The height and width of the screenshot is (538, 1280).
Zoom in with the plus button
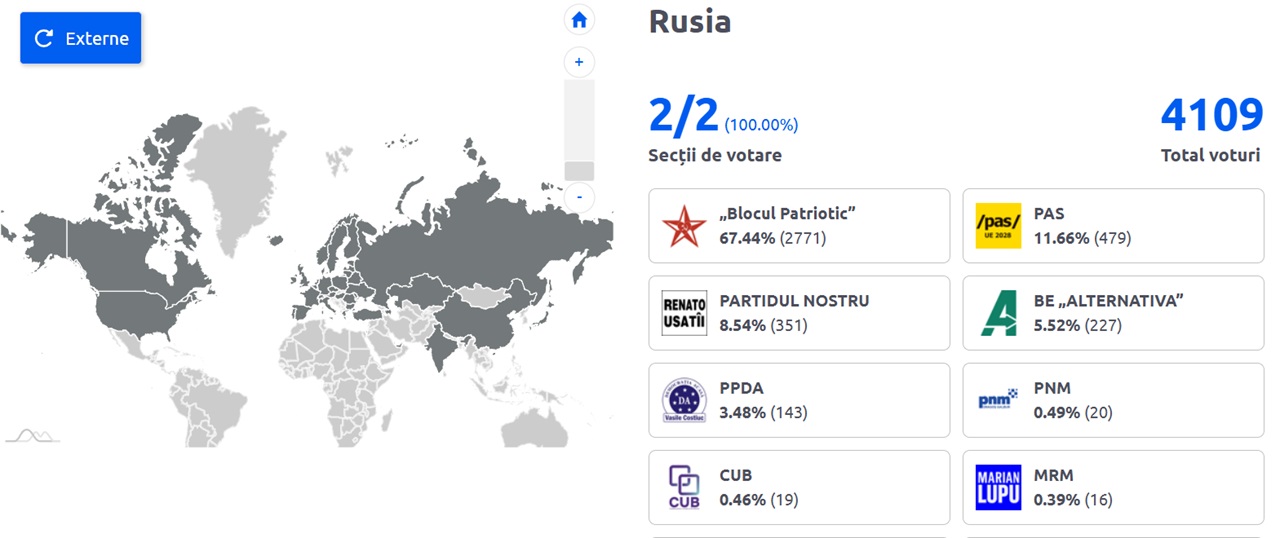(x=579, y=62)
